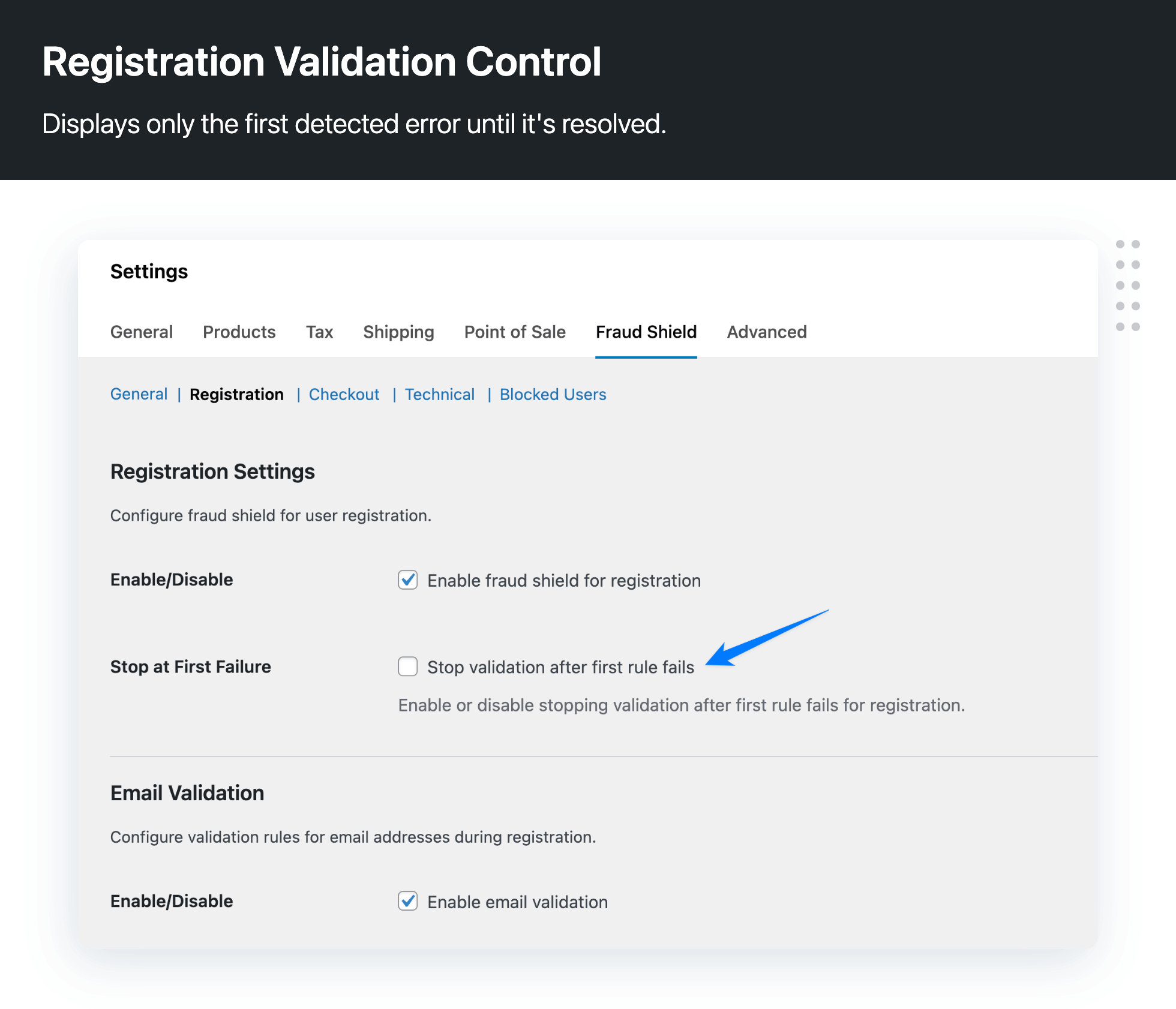1176x1009 pixels.
Task: Open the Blocked Users list
Action: [x=553, y=394]
